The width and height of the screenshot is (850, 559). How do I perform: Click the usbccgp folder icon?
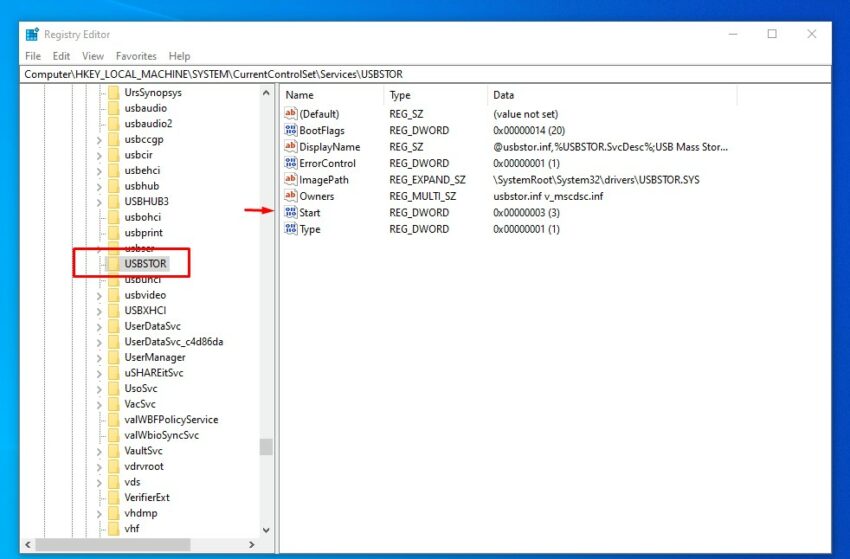pyautogui.click(x=113, y=139)
